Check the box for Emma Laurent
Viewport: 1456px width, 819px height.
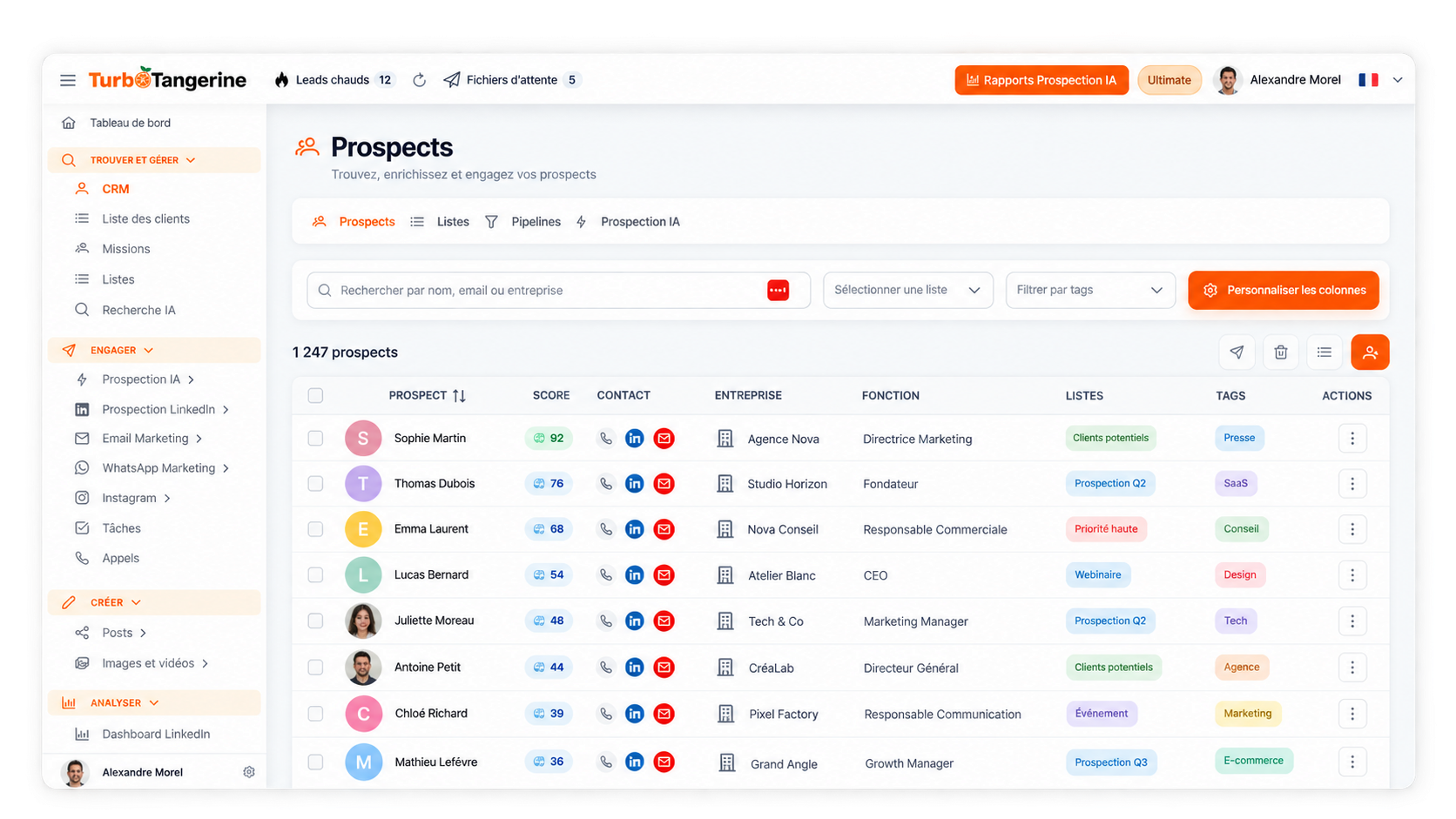pyautogui.click(x=315, y=529)
